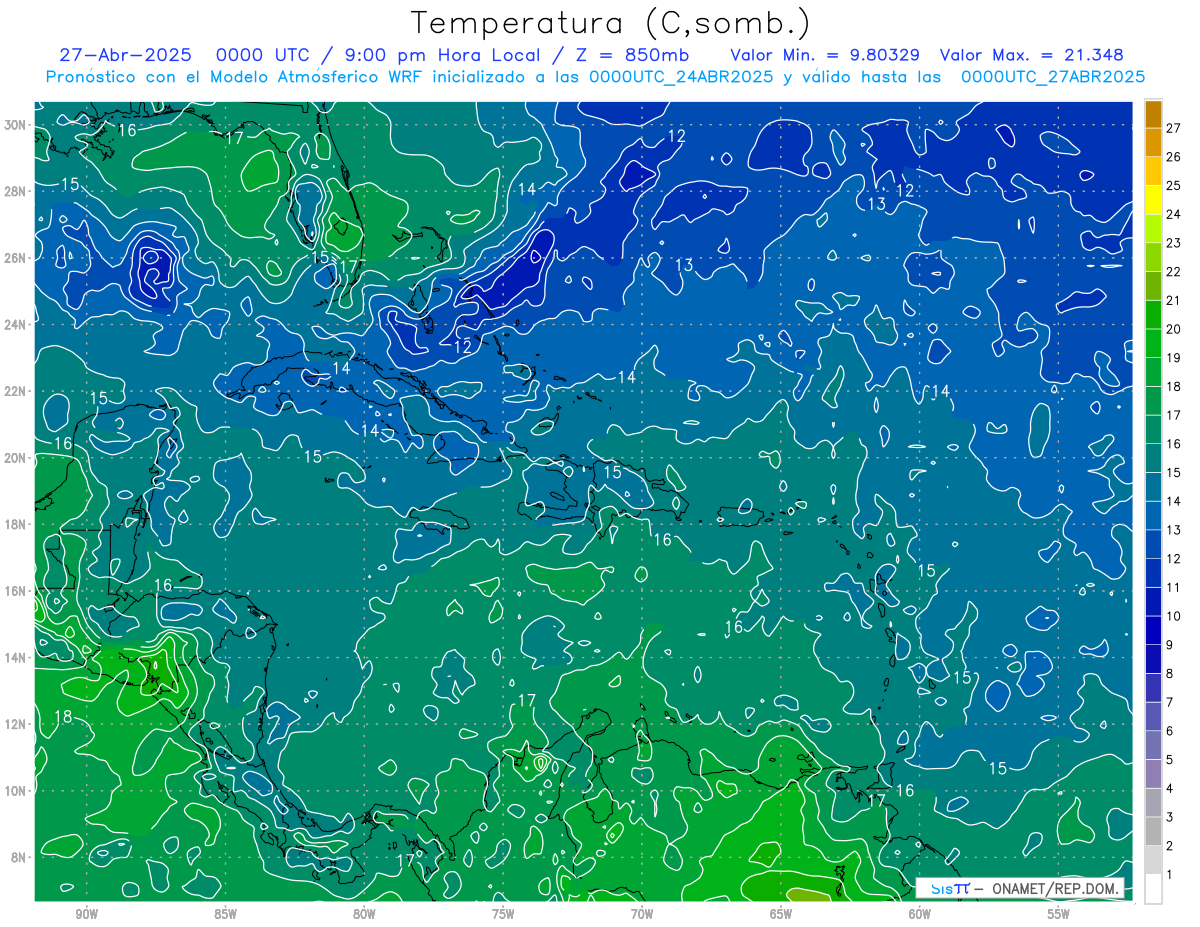Click the dark orange swatch above 27
1200x927 pixels.
point(1153,112)
